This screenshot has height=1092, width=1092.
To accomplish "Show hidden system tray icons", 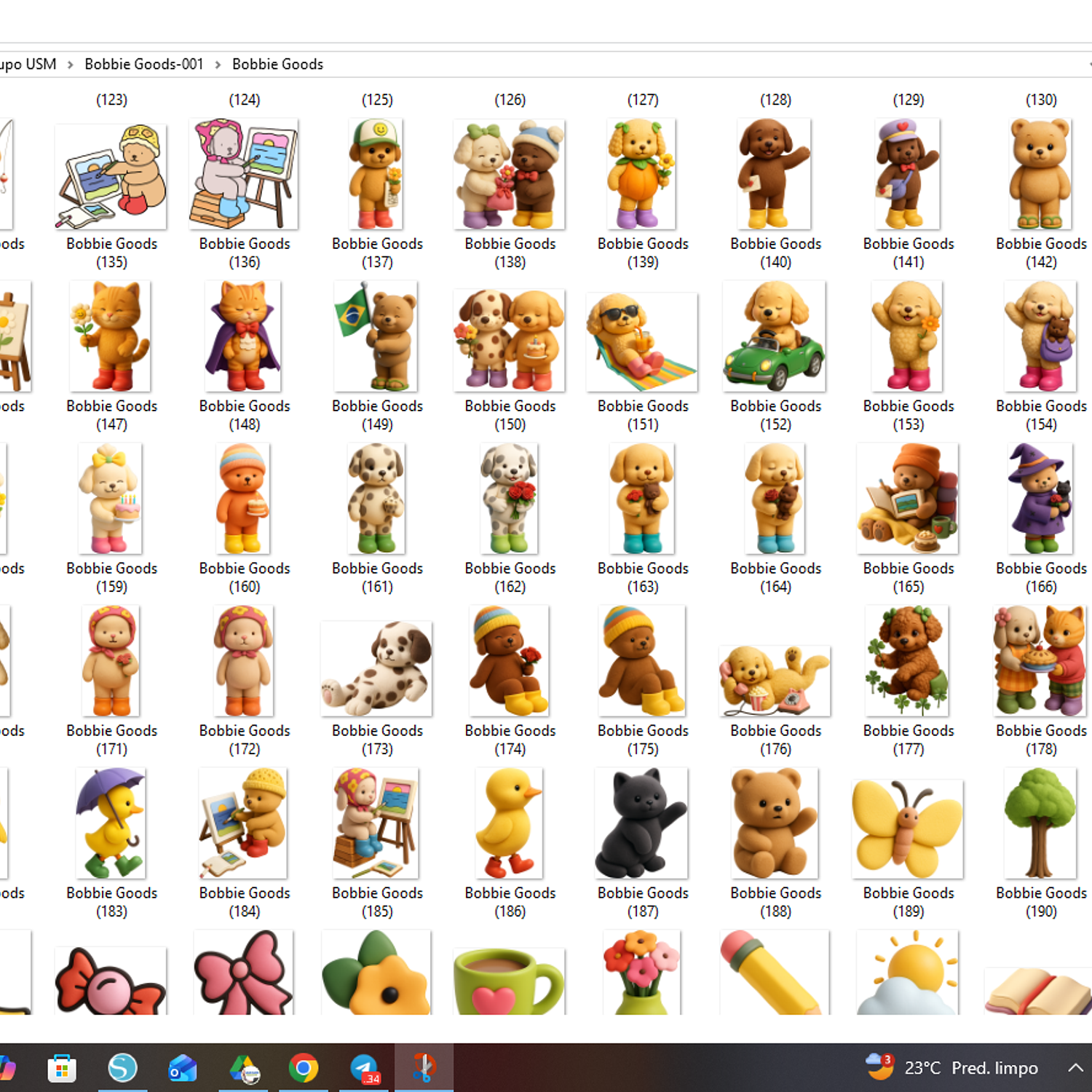I will 1075,1068.
